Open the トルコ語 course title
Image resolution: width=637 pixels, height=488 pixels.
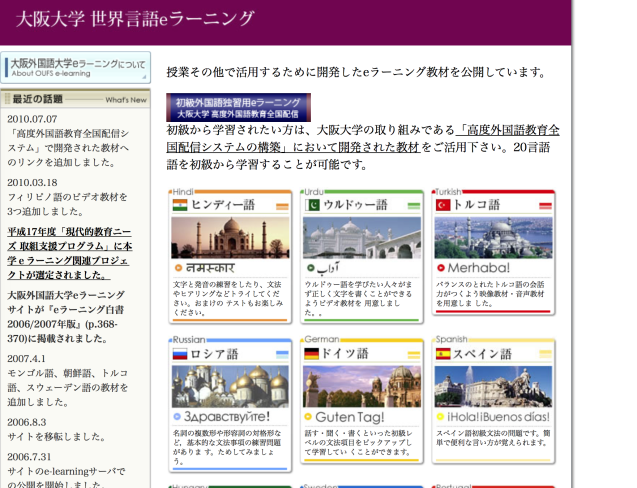click(477, 205)
